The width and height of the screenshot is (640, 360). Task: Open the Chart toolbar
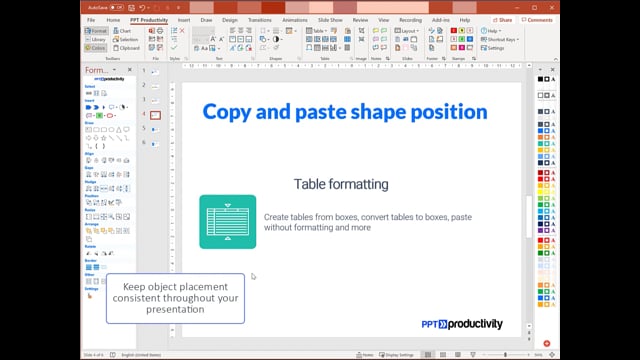coord(122,31)
